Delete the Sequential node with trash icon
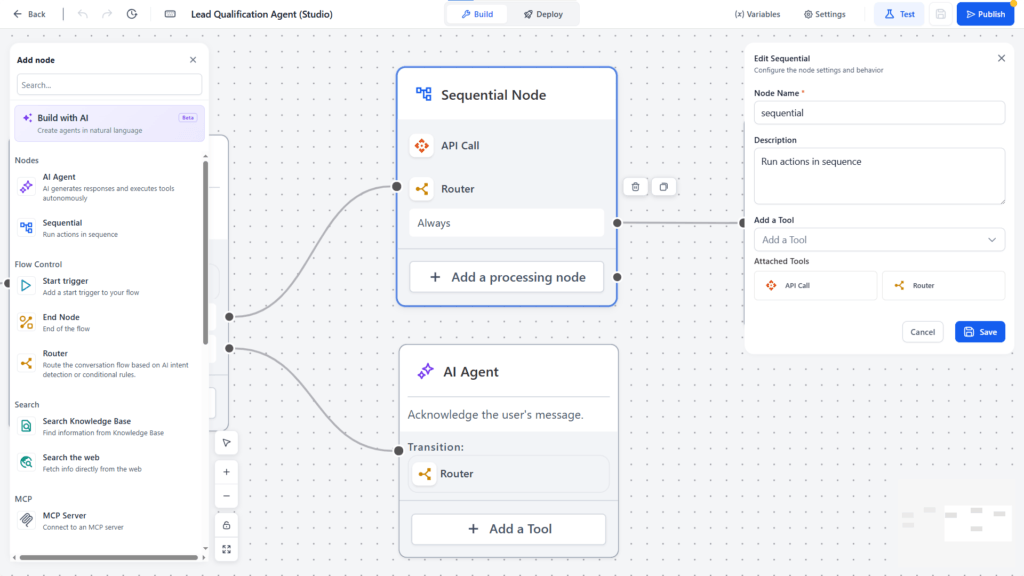The width and height of the screenshot is (1024, 576). (x=635, y=187)
